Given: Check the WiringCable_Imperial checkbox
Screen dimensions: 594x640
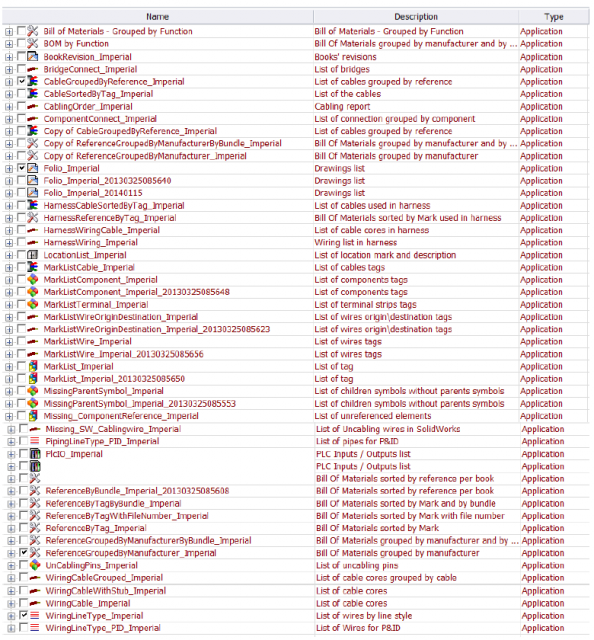Looking at the screenshot, I should (x=24, y=602).
